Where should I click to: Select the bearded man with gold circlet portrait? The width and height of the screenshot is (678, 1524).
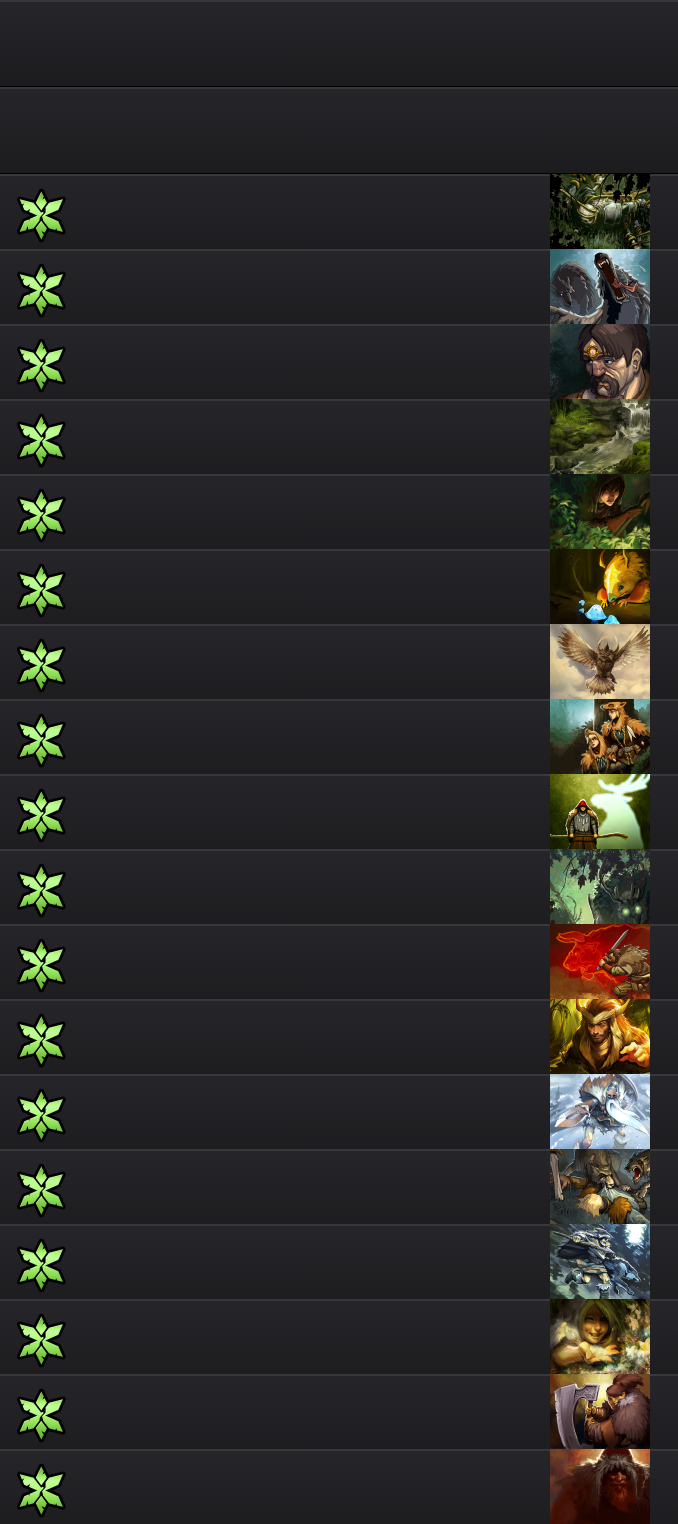click(600, 362)
